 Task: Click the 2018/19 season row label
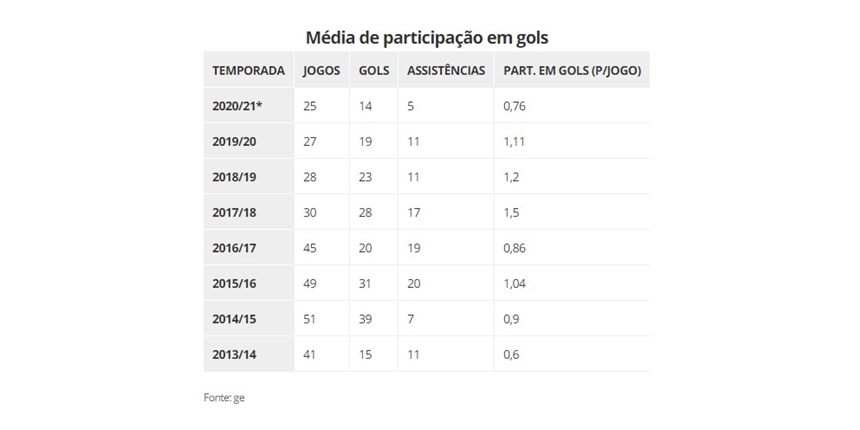[x=235, y=177]
